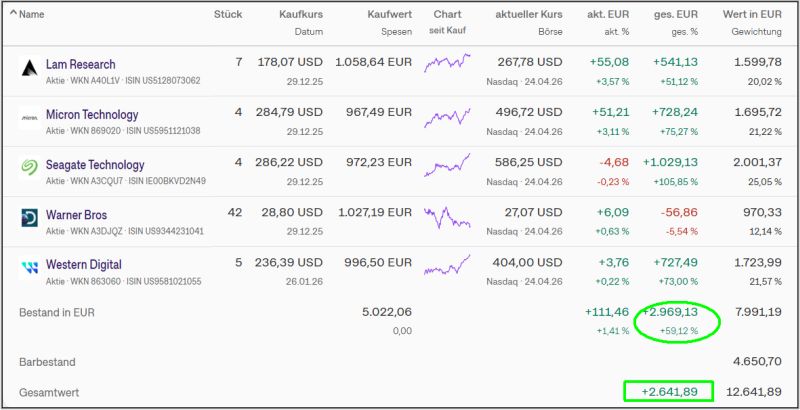800x410 pixels.
Task: Click the Stück column header
Action: (228, 15)
